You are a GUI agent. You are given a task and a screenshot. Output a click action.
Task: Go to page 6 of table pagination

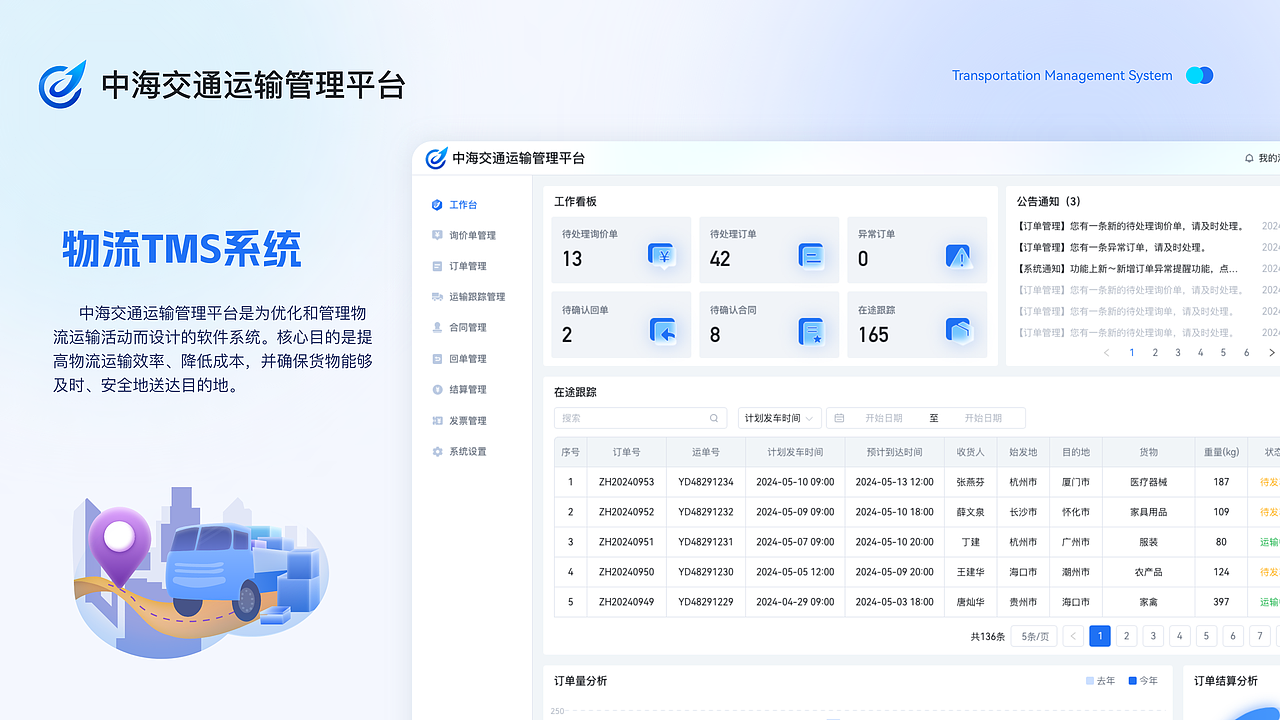pos(1233,636)
